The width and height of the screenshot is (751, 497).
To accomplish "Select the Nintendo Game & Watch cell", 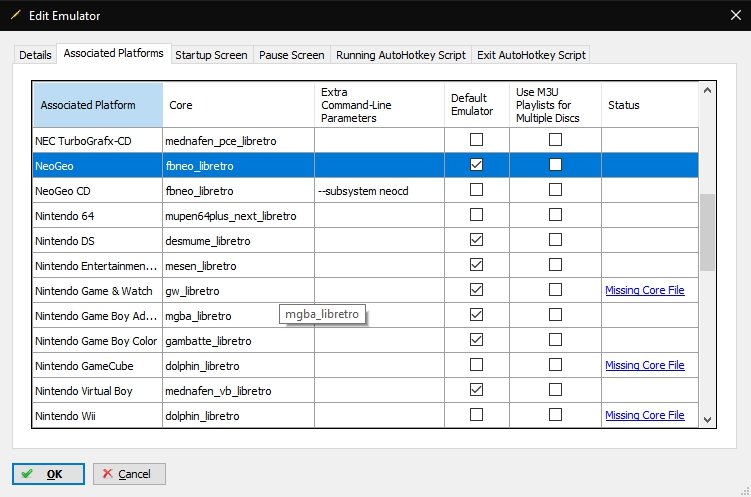I will pyautogui.click(x=98, y=291).
